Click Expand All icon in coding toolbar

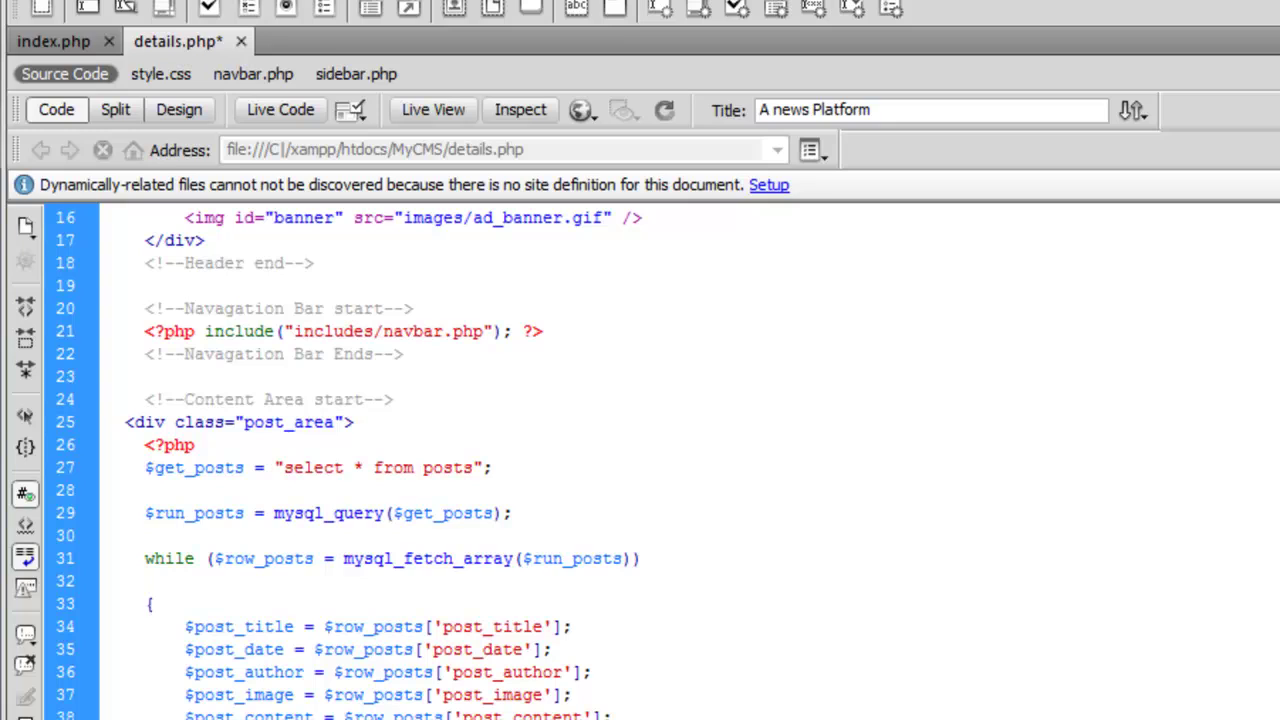[26, 370]
